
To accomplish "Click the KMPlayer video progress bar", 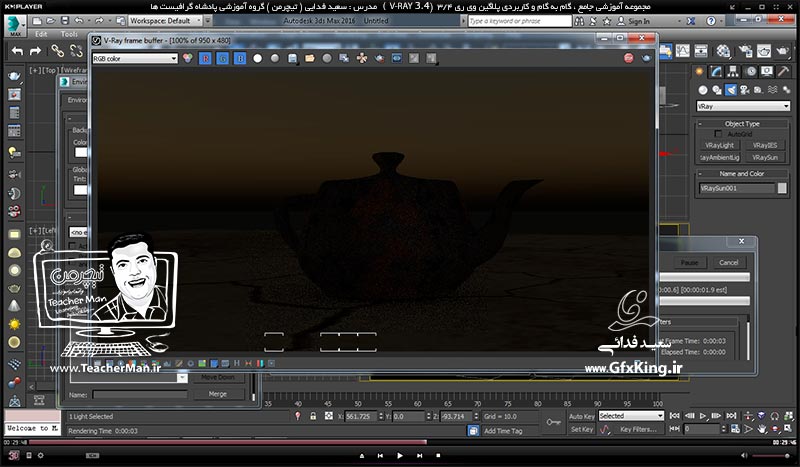I will pyautogui.click(x=400, y=442).
